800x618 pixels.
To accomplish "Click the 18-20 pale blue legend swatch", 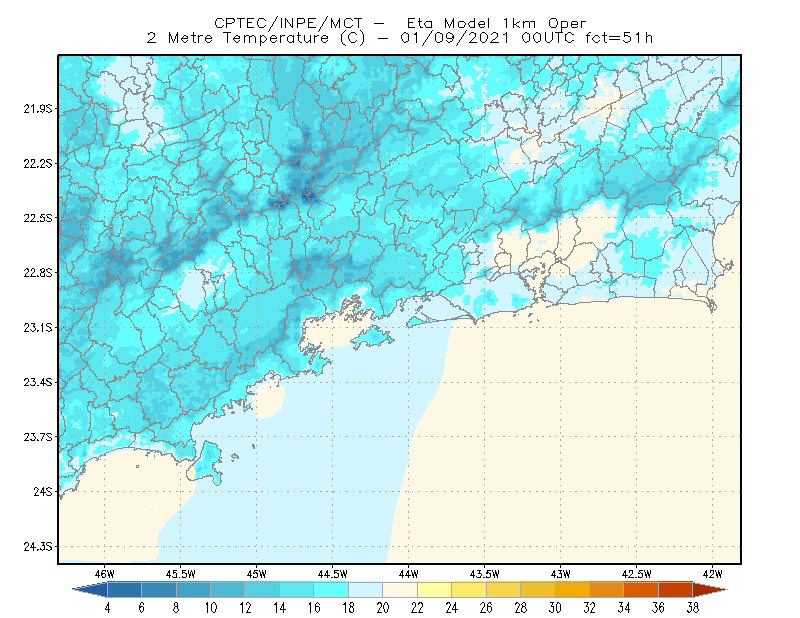I will point(366,590).
